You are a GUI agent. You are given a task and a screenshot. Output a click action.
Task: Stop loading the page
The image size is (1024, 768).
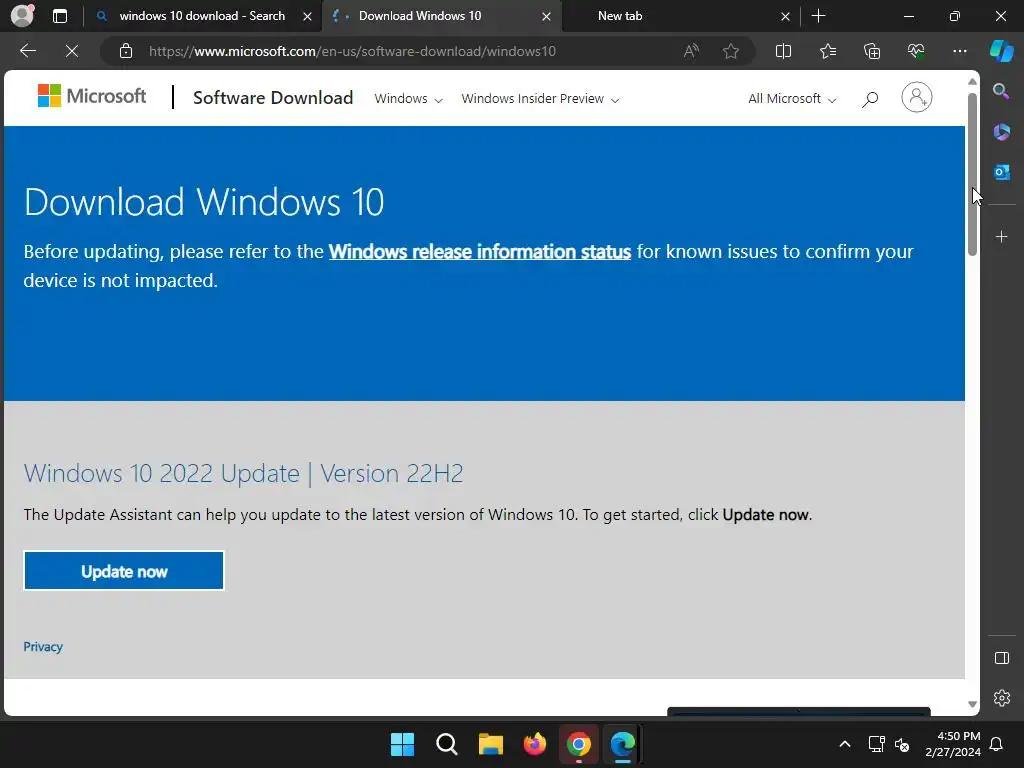pos(72,51)
